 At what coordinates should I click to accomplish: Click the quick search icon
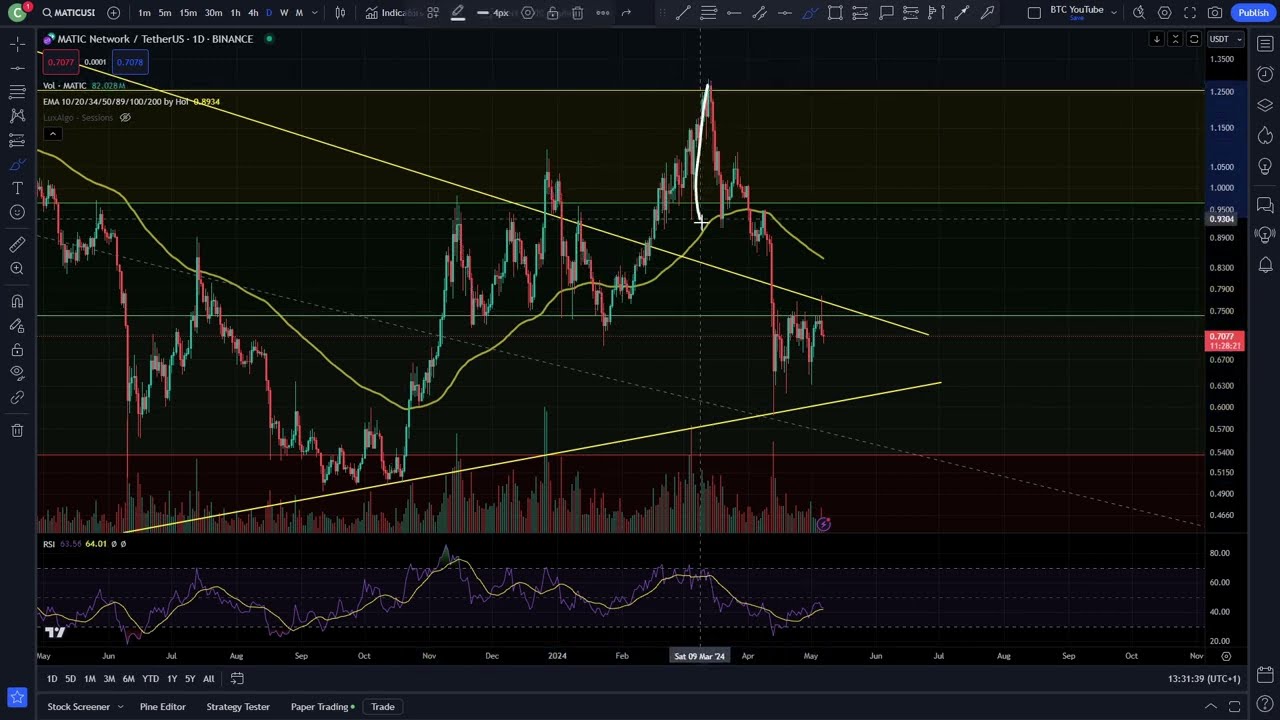coord(1139,13)
